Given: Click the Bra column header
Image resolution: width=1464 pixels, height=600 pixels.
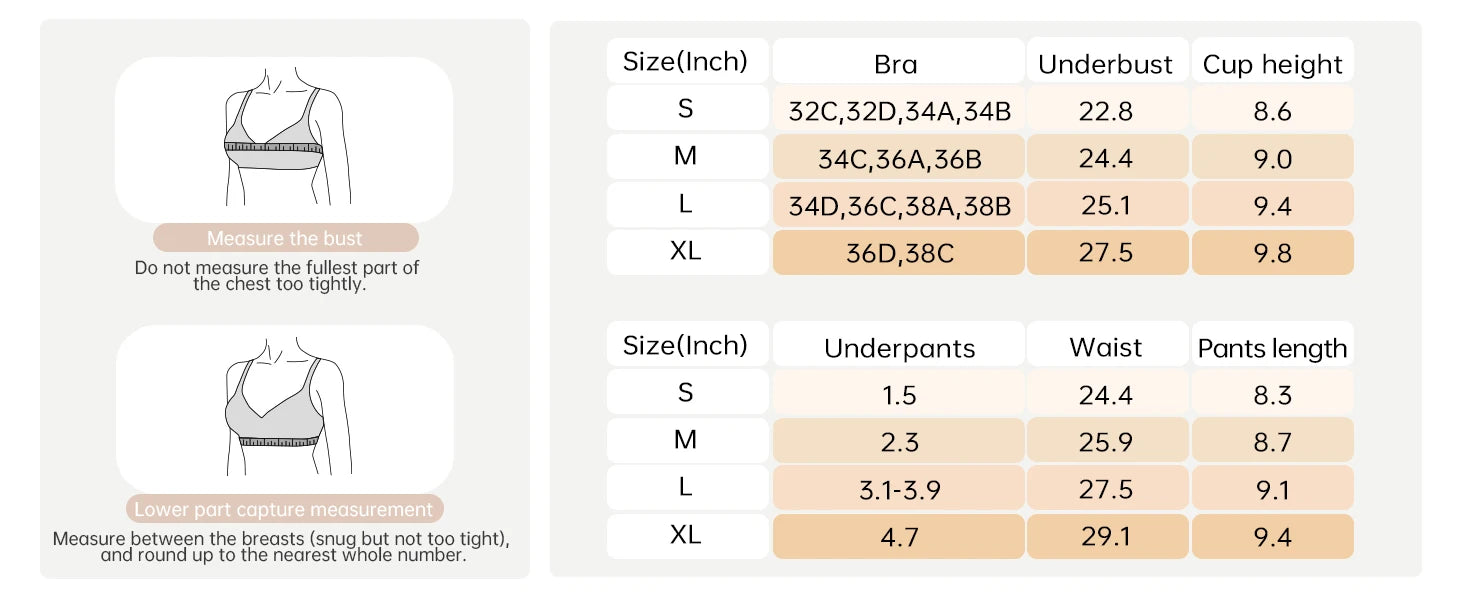Looking at the screenshot, I should [898, 61].
